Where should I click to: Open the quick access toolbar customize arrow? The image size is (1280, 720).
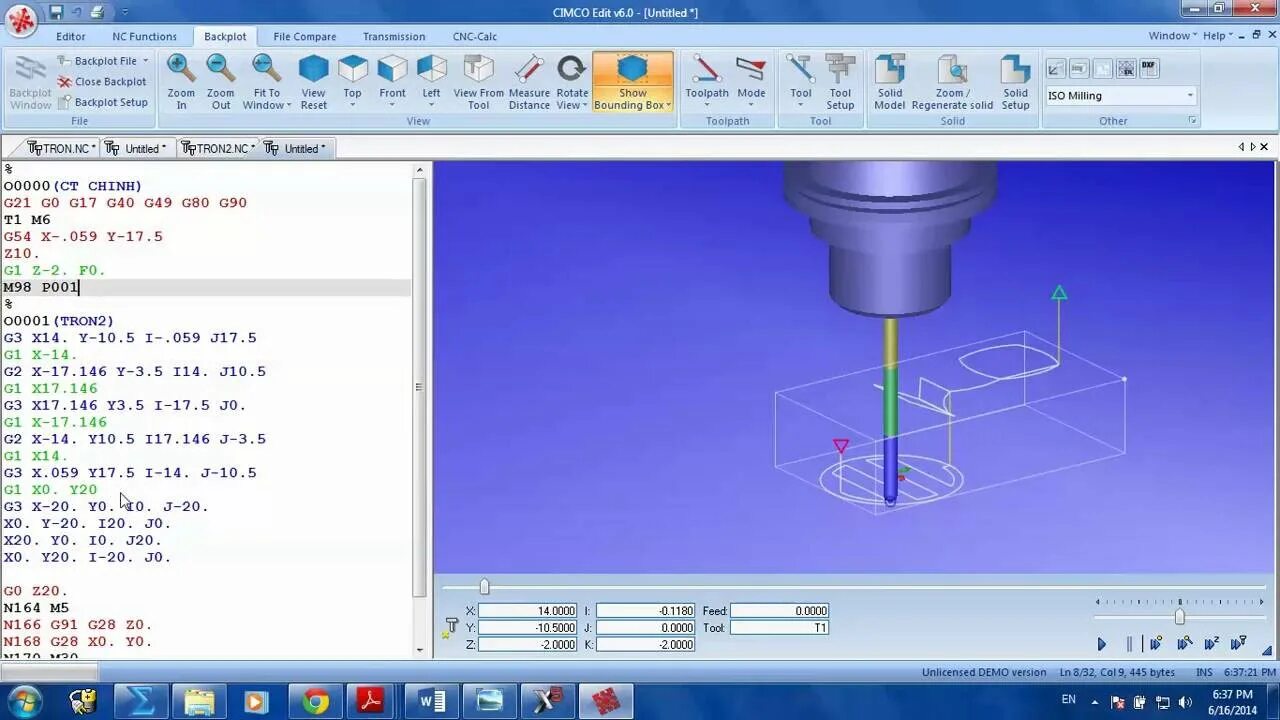tap(125, 13)
